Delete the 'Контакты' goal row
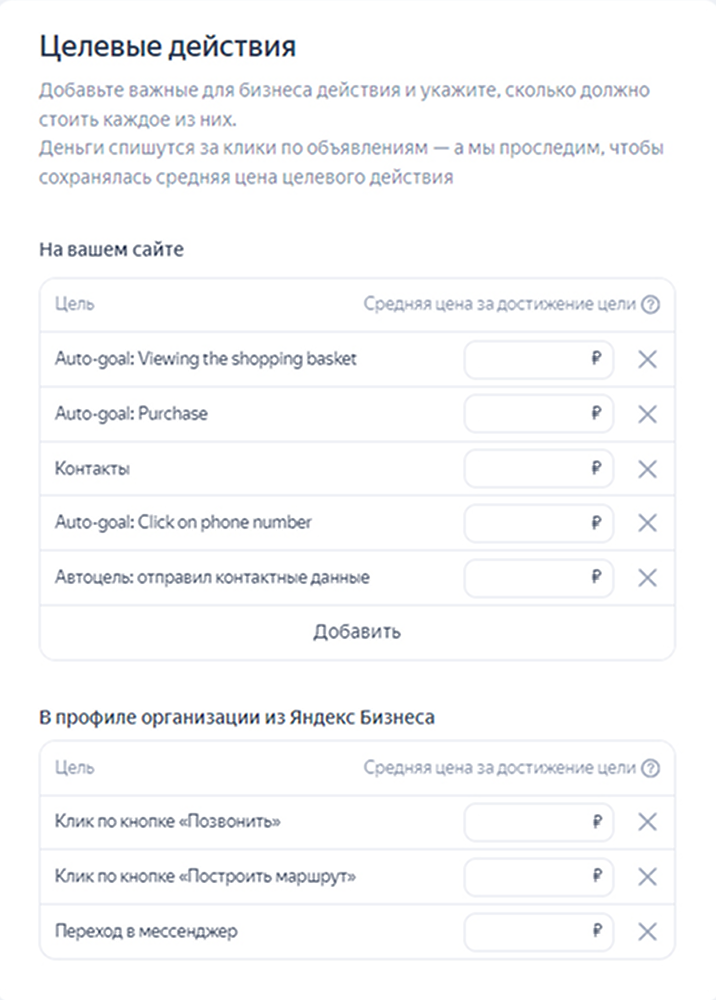Viewport: 716px width, 1000px height. (x=647, y=469)
